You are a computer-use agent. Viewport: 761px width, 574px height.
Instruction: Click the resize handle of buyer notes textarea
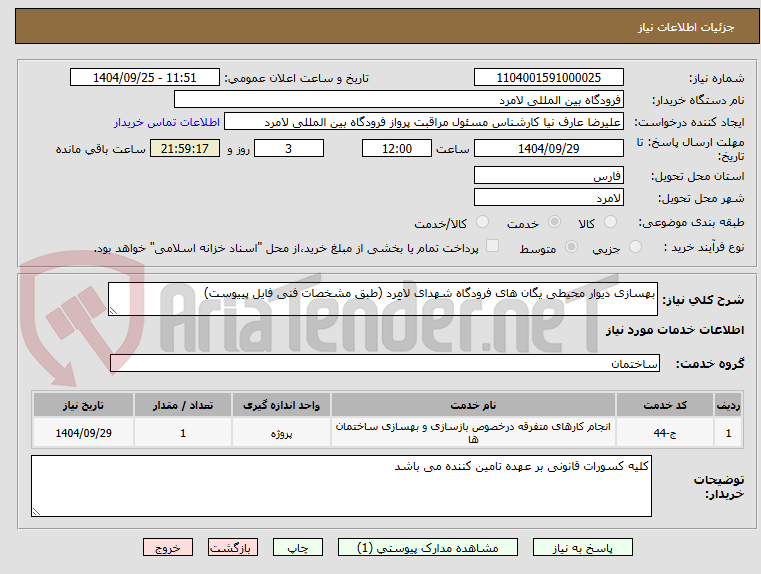36,511
